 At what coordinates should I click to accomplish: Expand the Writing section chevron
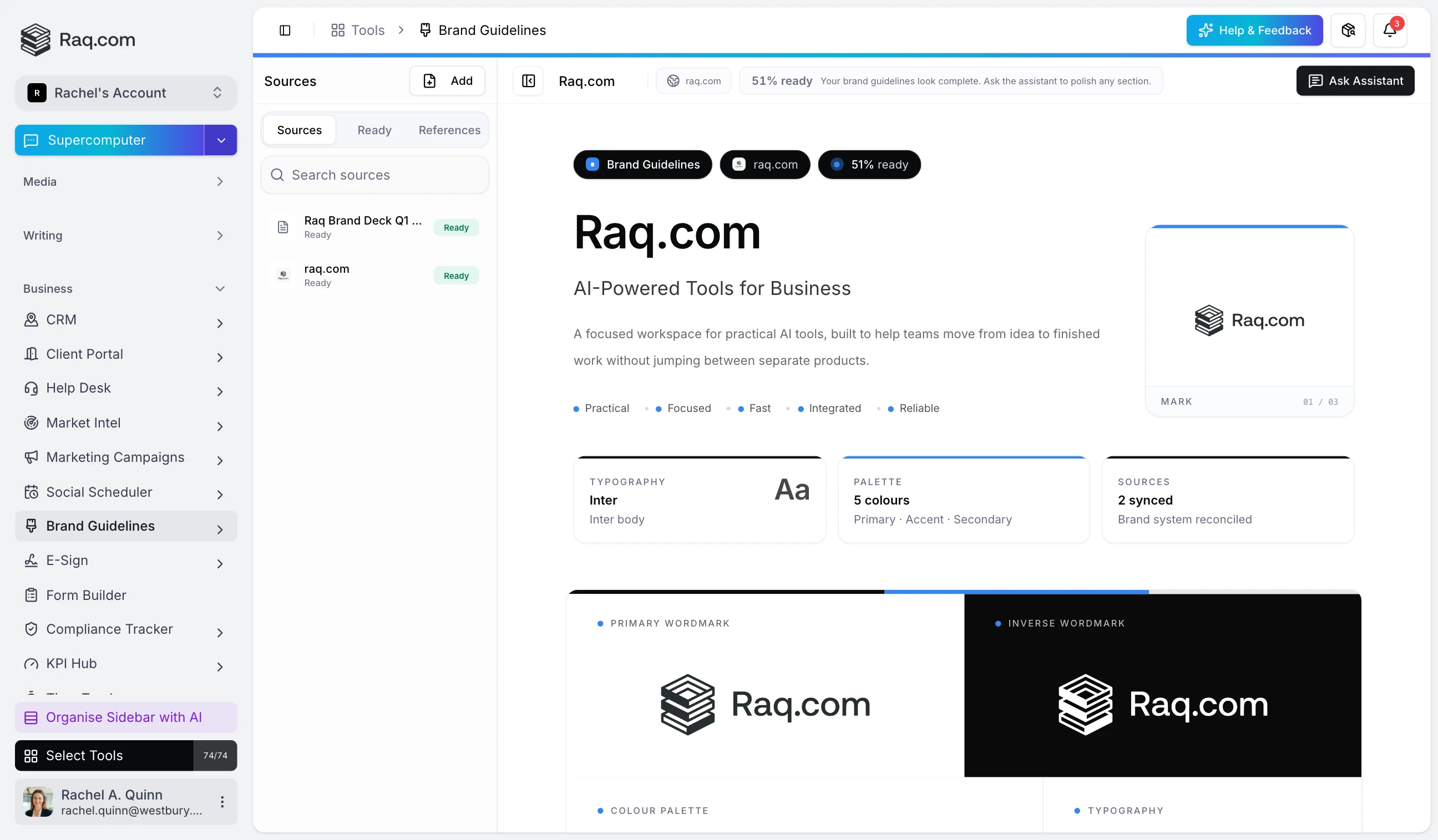point(220,236)
